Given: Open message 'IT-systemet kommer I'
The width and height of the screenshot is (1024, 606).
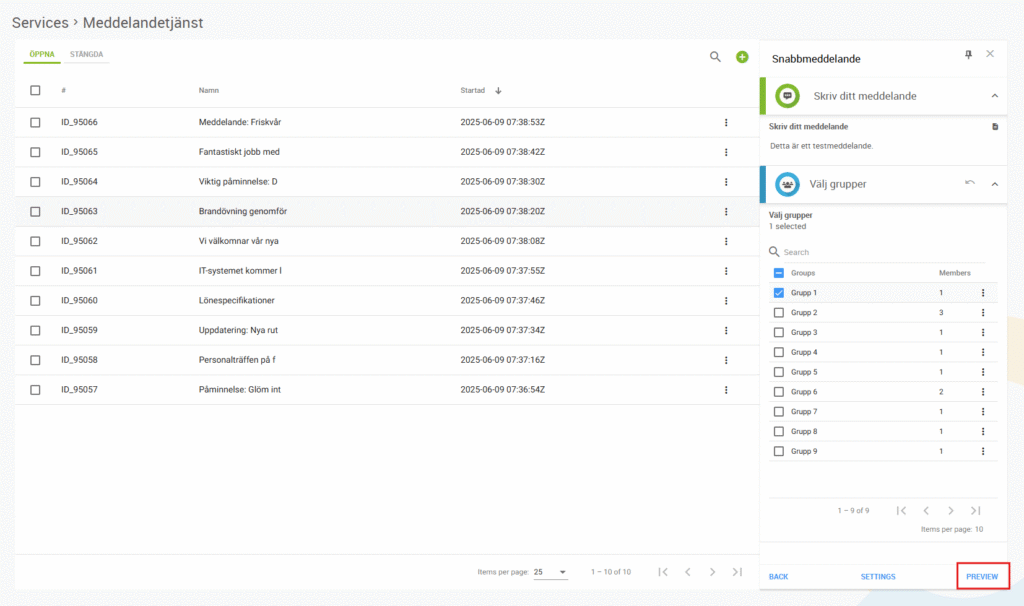Looking at the screenshot, I should pos(240,270).
